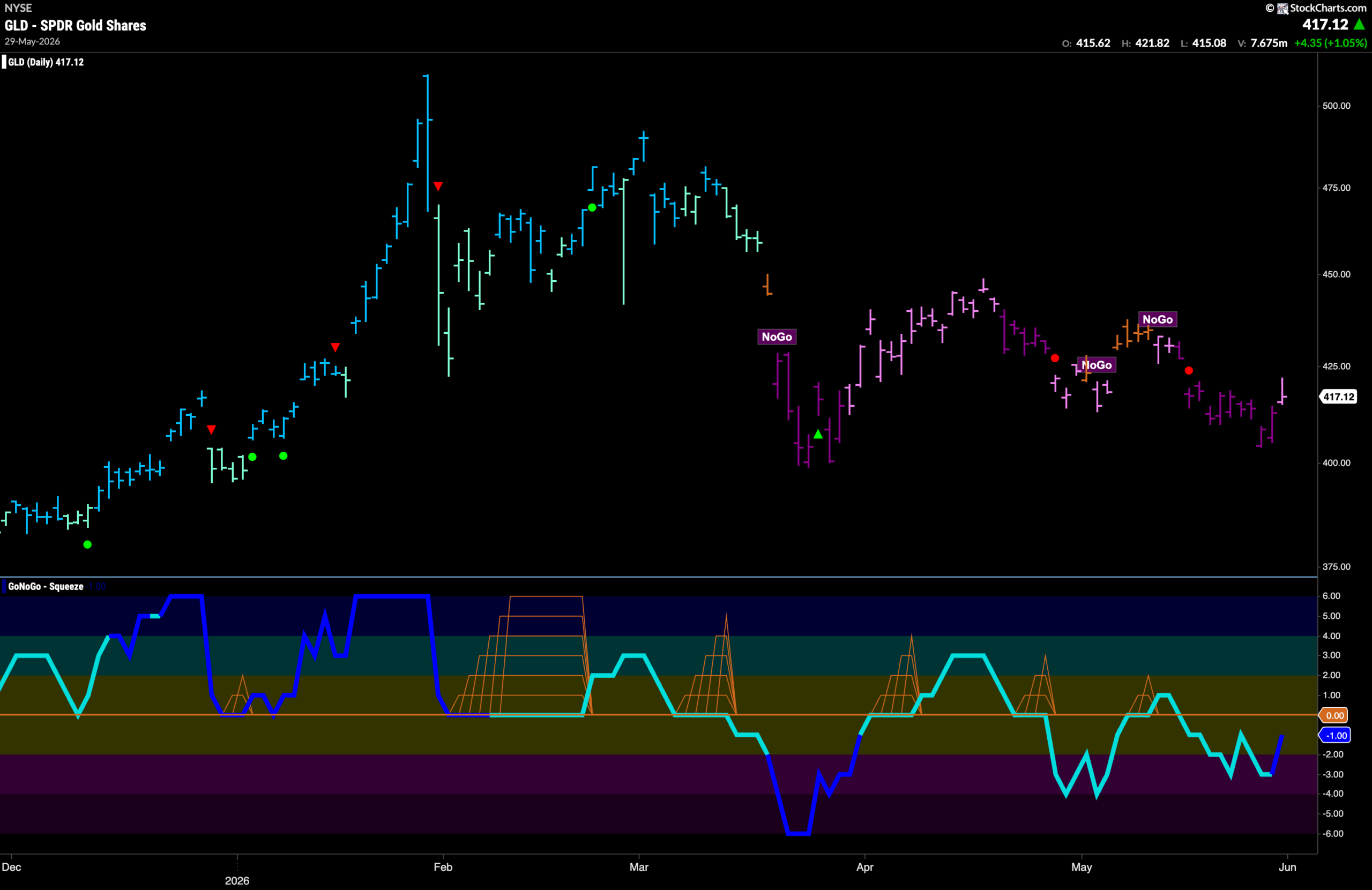
Task: Click the 417.12 price tag on the axis
Action: coord(1339,397)
